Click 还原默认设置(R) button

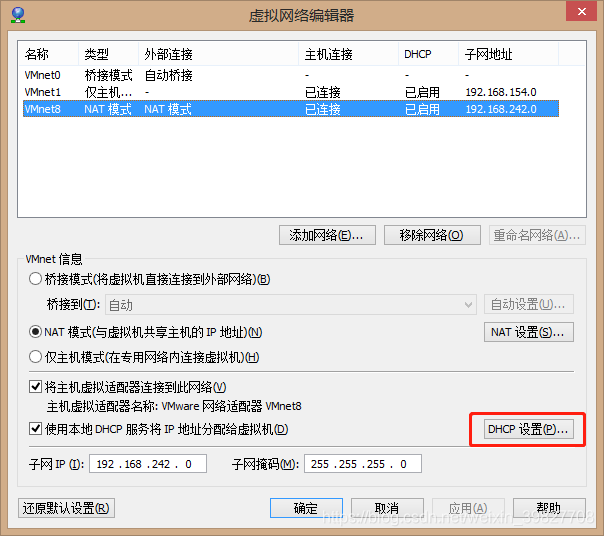pos(66,508)
